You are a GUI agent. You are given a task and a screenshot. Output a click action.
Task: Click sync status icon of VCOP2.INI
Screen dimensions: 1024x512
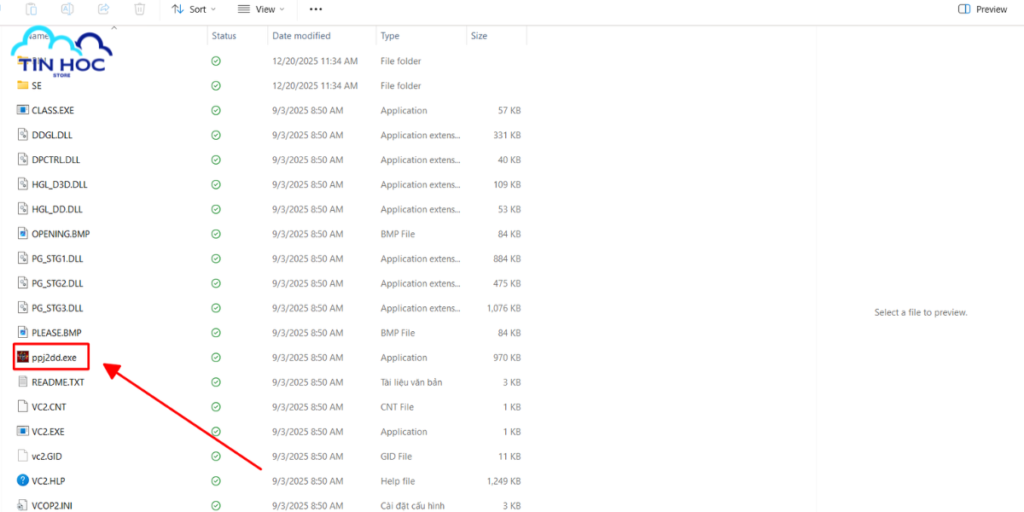click(x=215, y=505)
